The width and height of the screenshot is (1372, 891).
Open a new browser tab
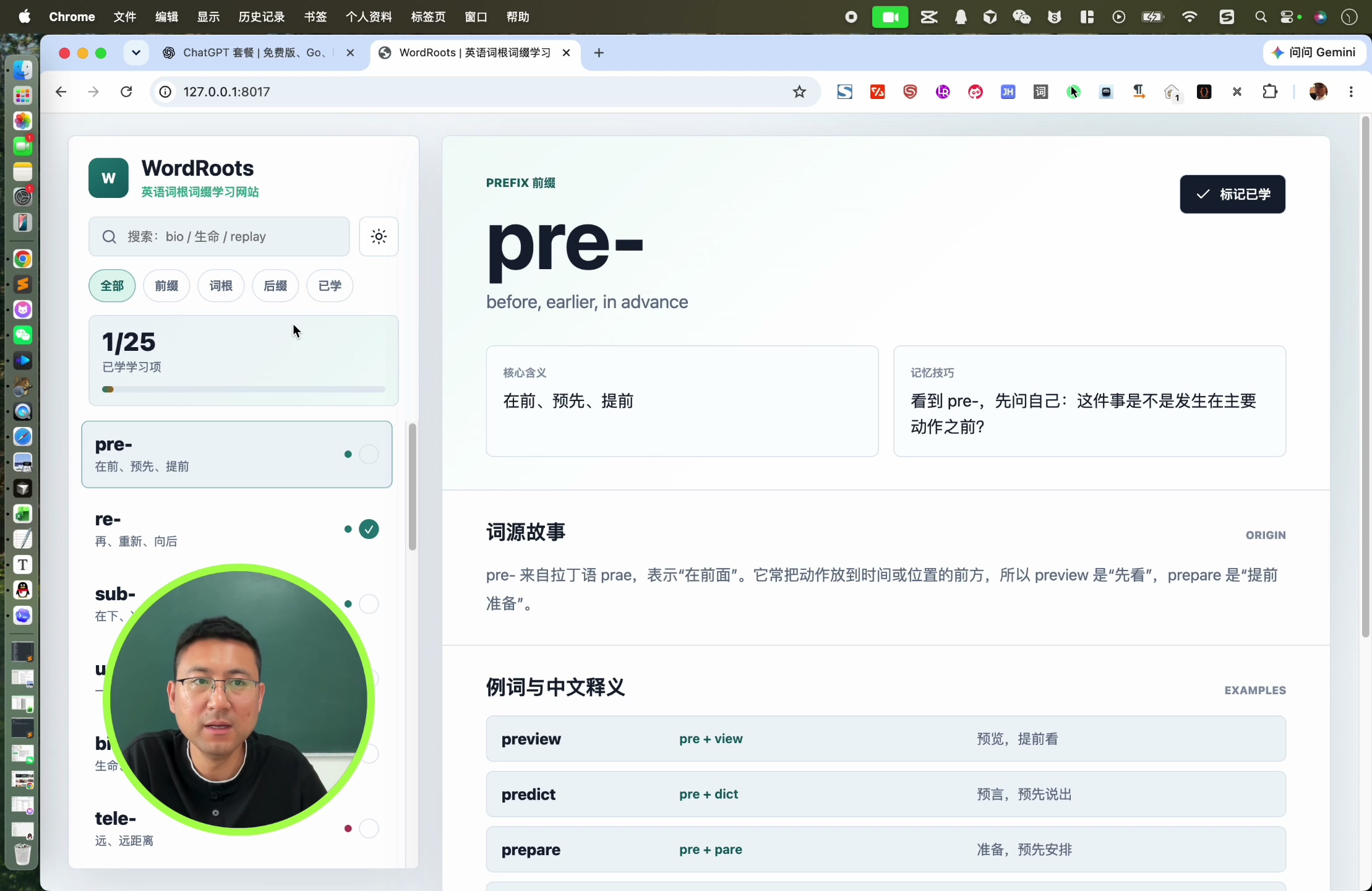598,53
